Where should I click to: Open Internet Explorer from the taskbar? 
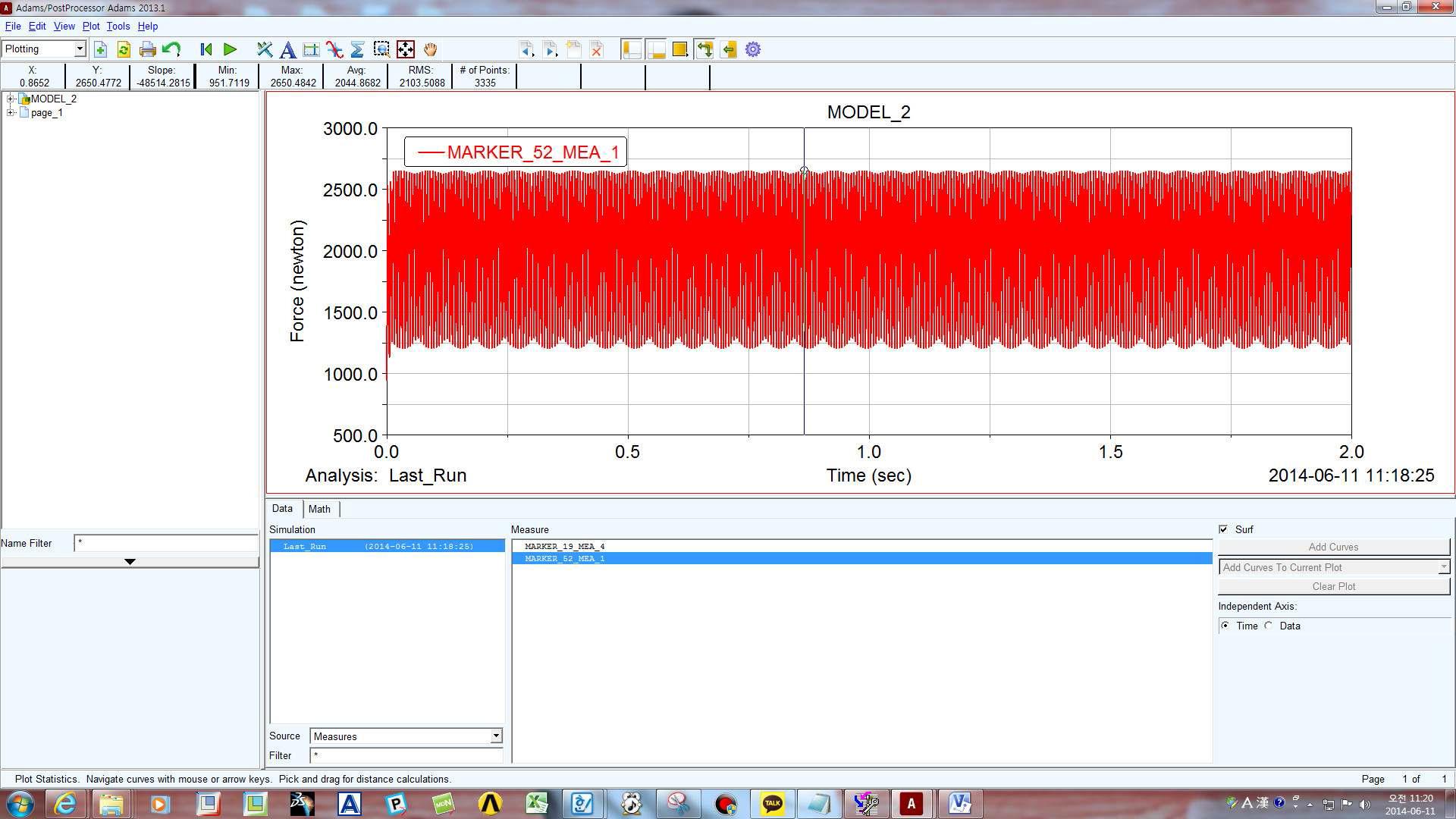(x=65, y=804)
